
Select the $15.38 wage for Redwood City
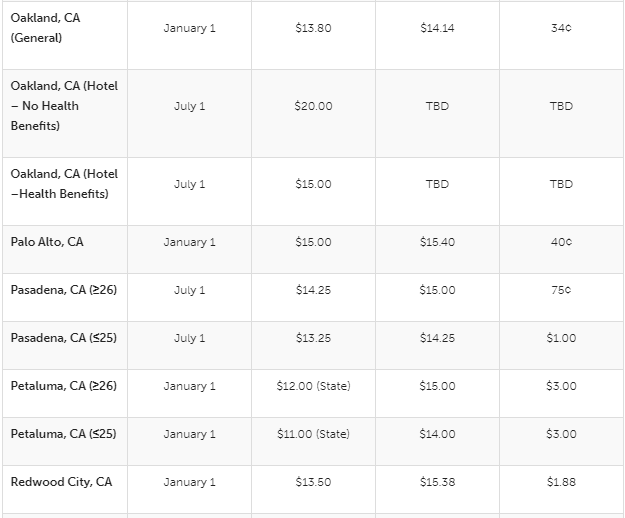click(x=437, y=482)
